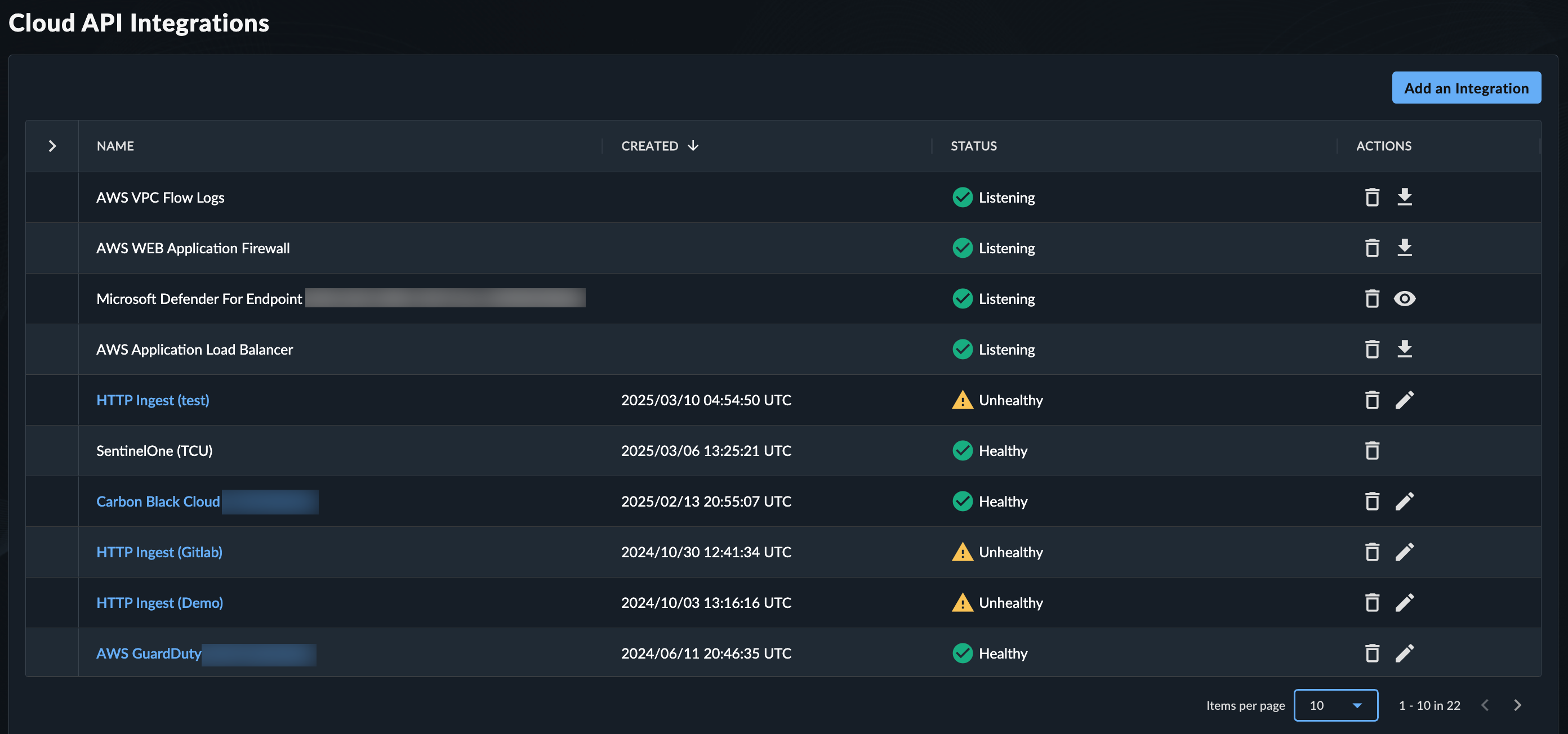Open HTTP Ingest (Demo) link
This screenshot has height=734, width=1568.
pos(159,603)
